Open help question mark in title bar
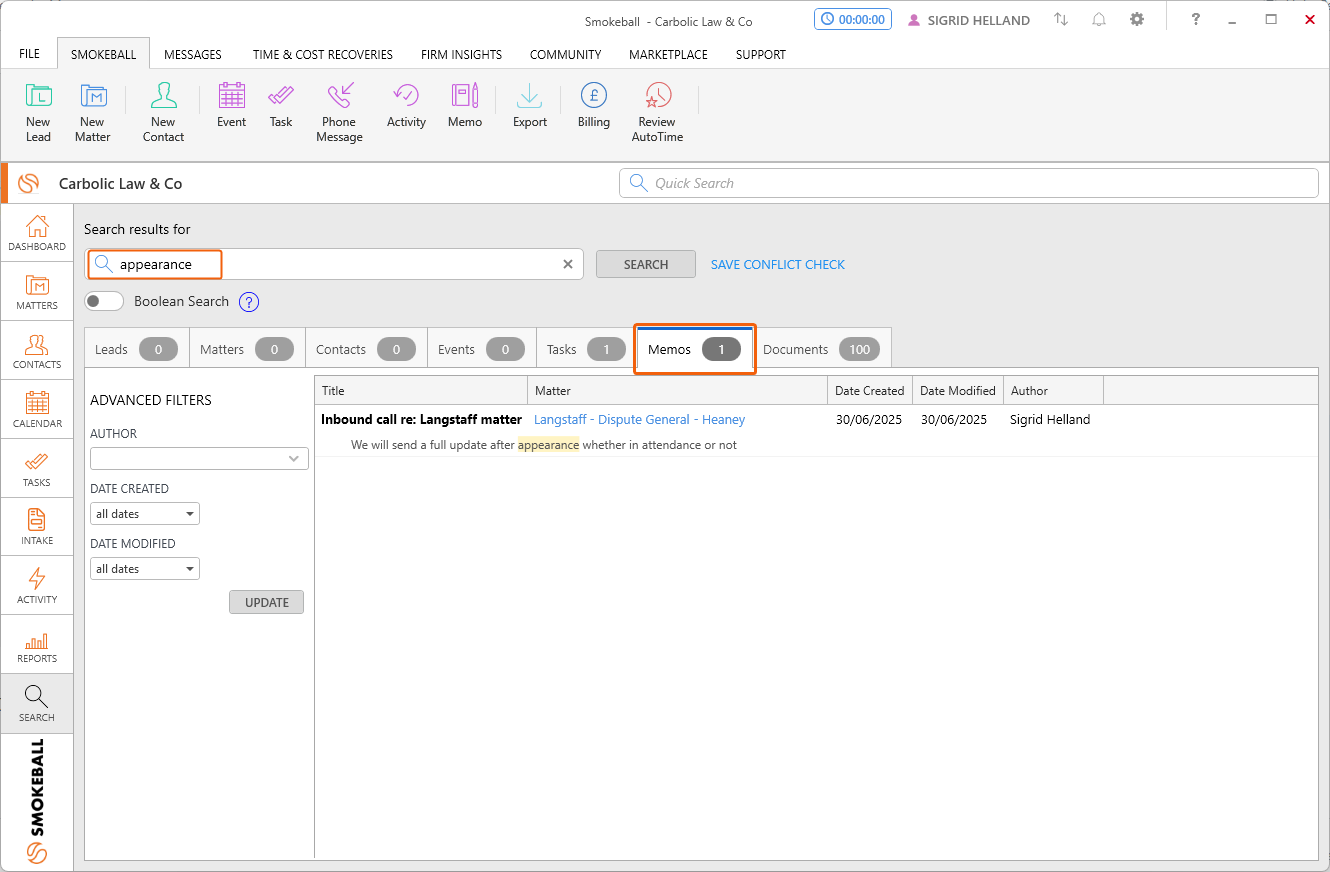Image resolution: width=1330 pixels, height=872 pixels. [x=1195, y=19]
